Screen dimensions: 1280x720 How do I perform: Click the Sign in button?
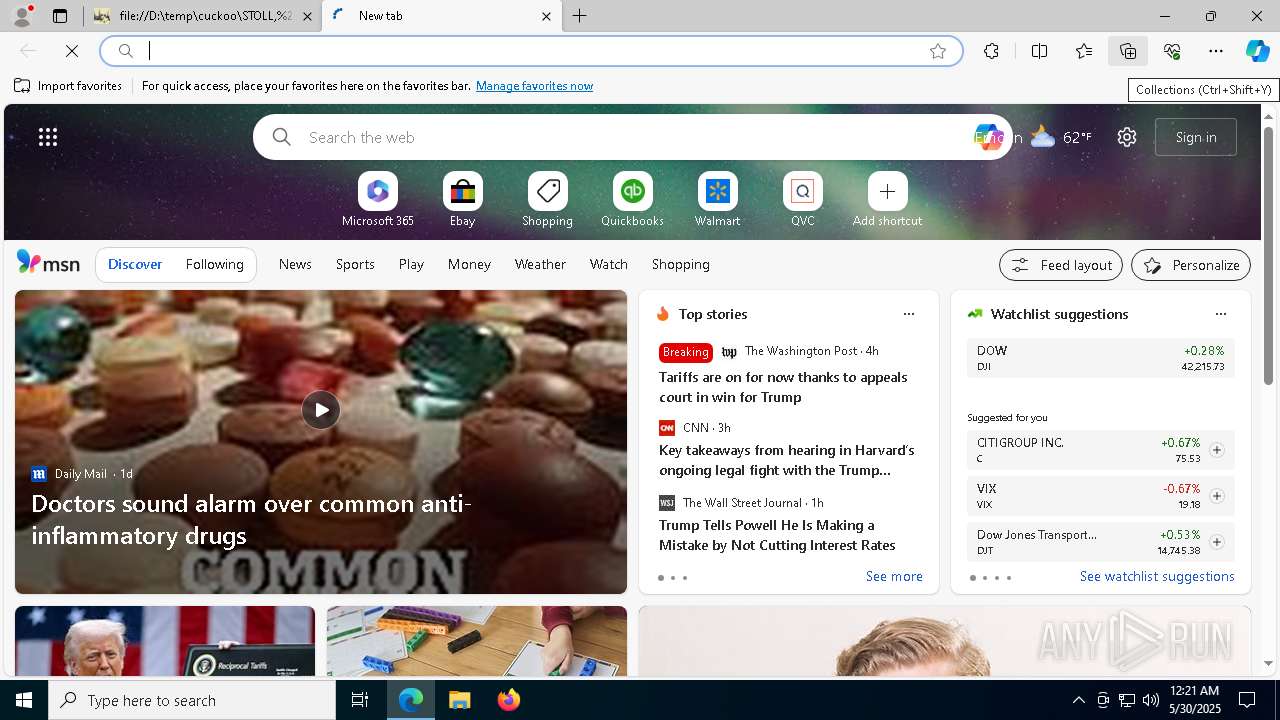pyautogui.click(x=1196, y=137)
